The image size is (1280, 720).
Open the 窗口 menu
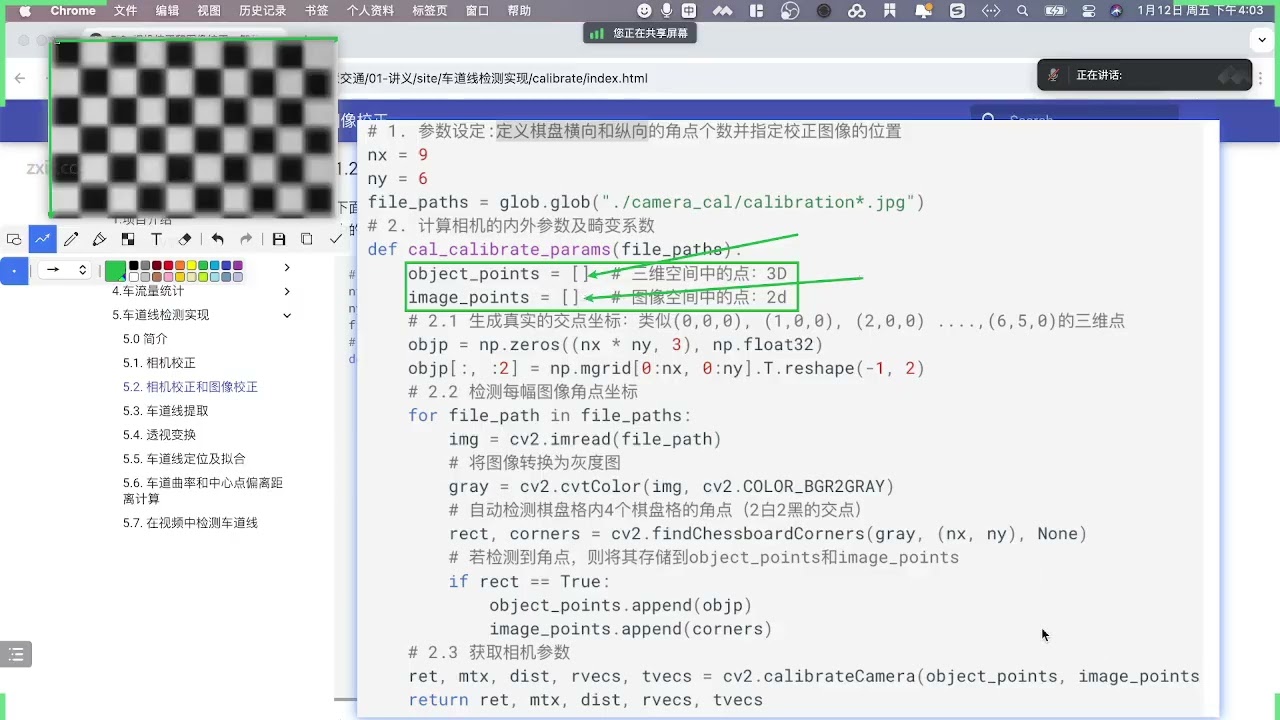477,11
